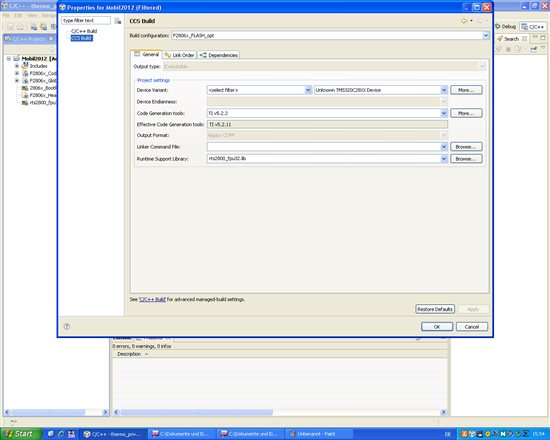Open the Unbenannt - Paint taskbar item
The image size is (550, 440).
coord(318,434)
